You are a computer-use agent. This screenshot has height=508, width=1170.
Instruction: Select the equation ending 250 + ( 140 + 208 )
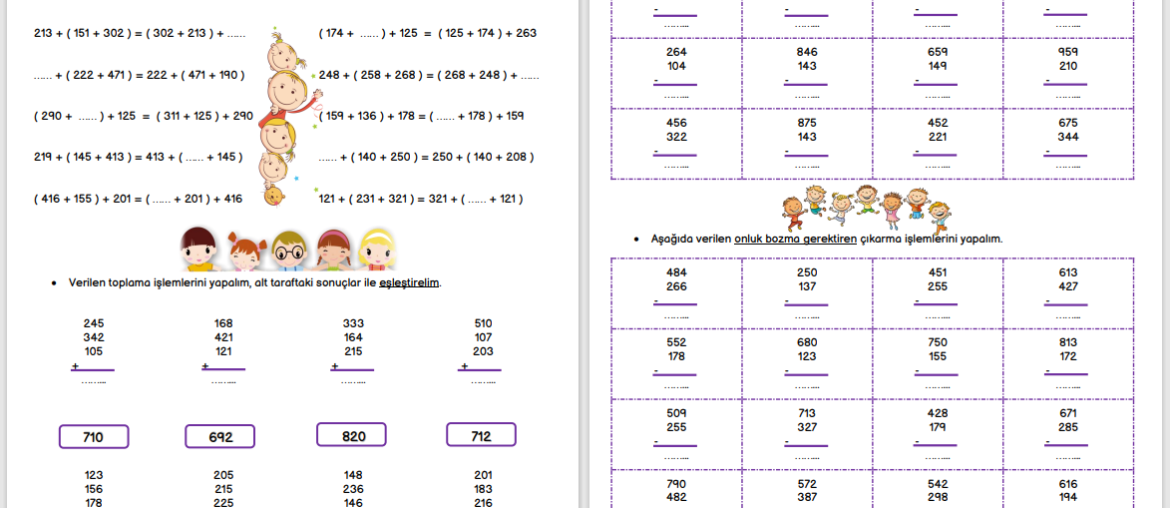click(426, 157)
